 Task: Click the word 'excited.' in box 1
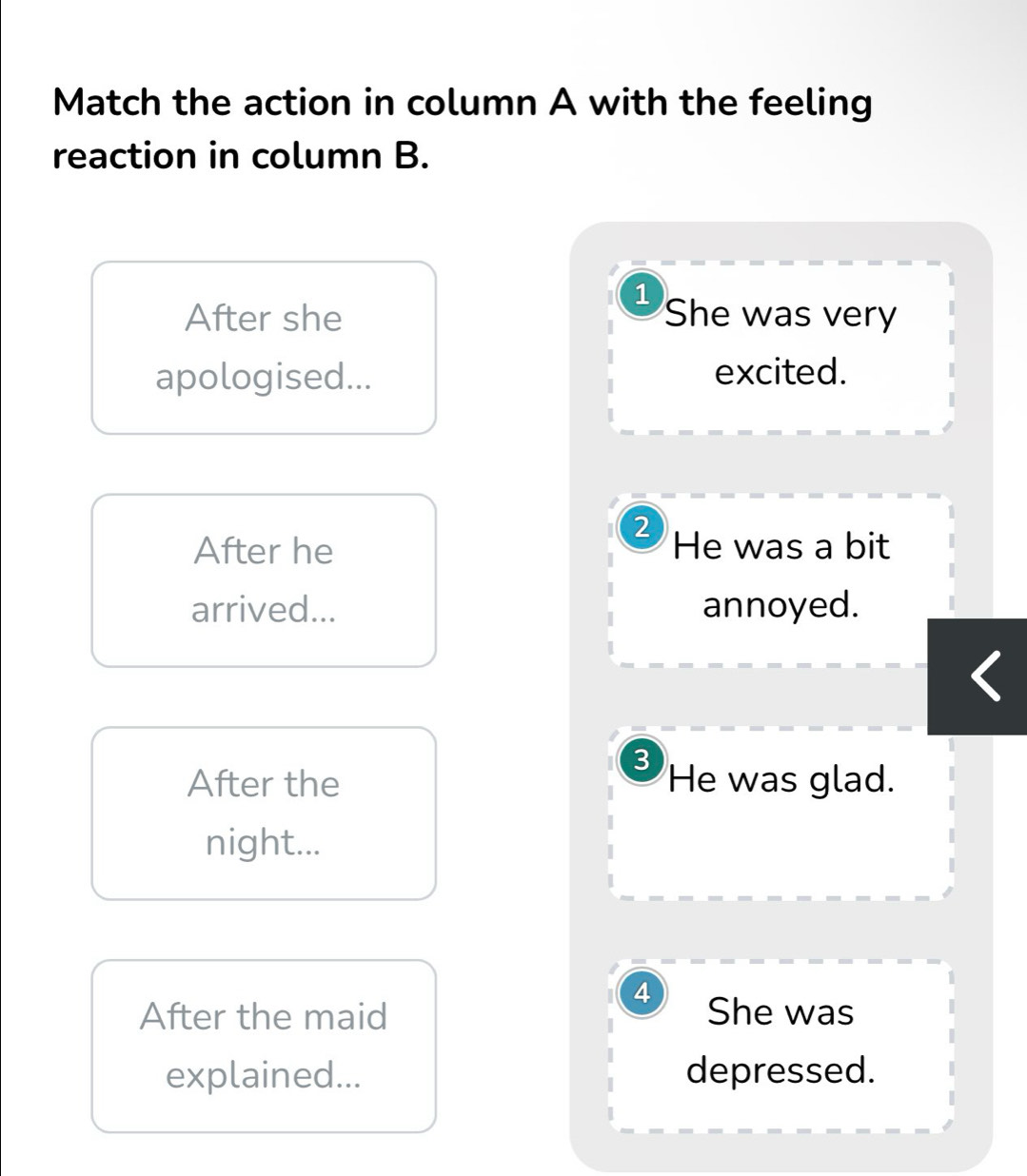(780, 372)
